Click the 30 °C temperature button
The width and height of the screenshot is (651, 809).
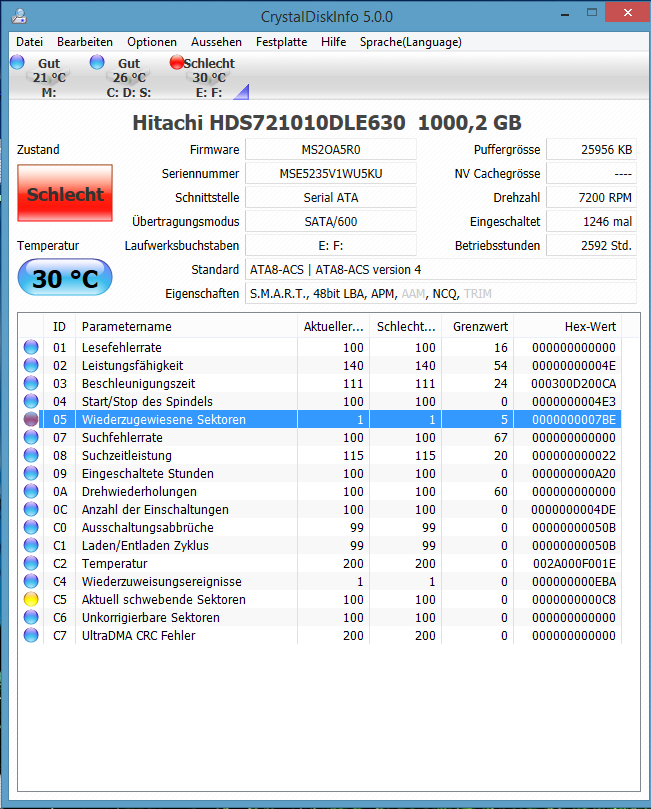click(65, 278)
